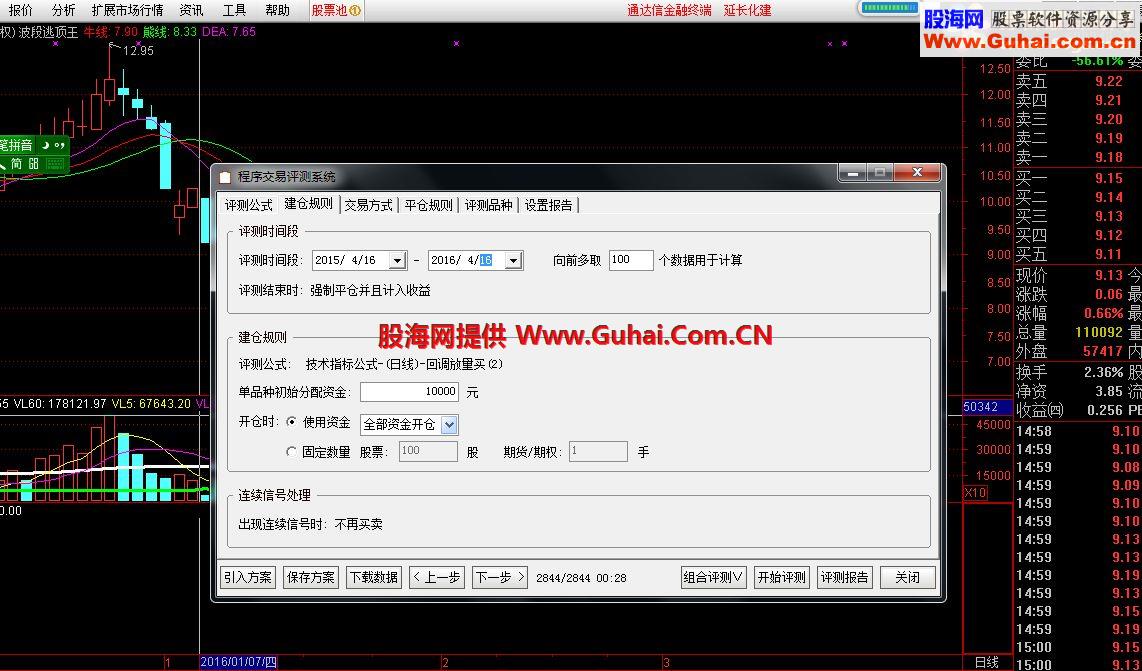Click the 关闭 button in dialog
The image size is (1142, 671).
click(907, 578)
